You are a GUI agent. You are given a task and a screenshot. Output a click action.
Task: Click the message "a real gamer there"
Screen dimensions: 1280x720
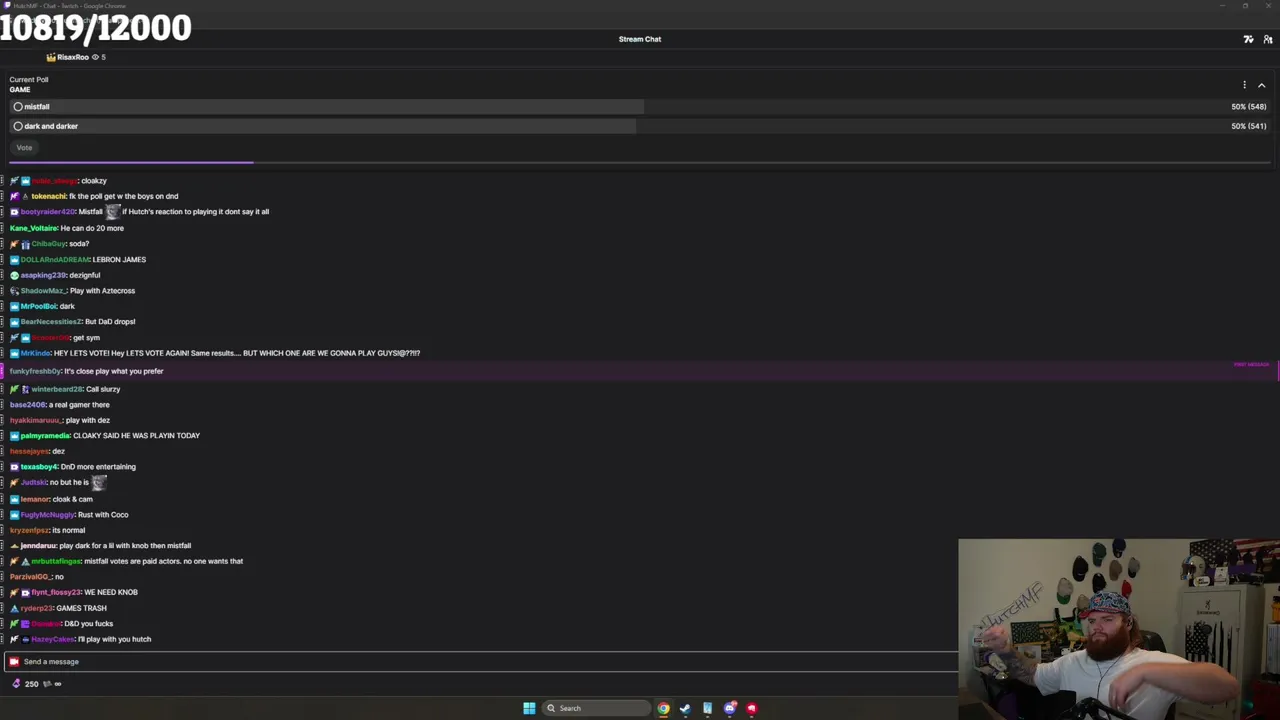tap(79, 405)
